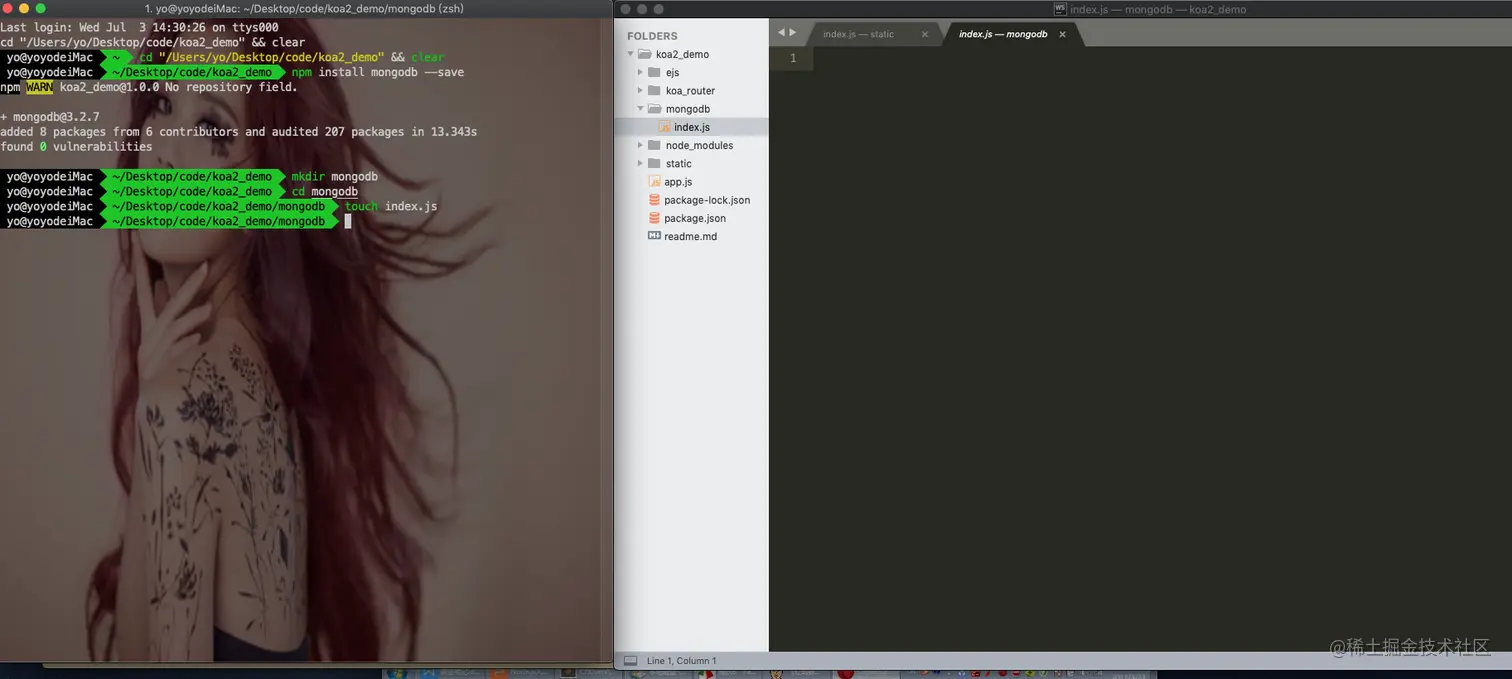Click '+ mongodb@3.2.7' line in Terminal

50,117
